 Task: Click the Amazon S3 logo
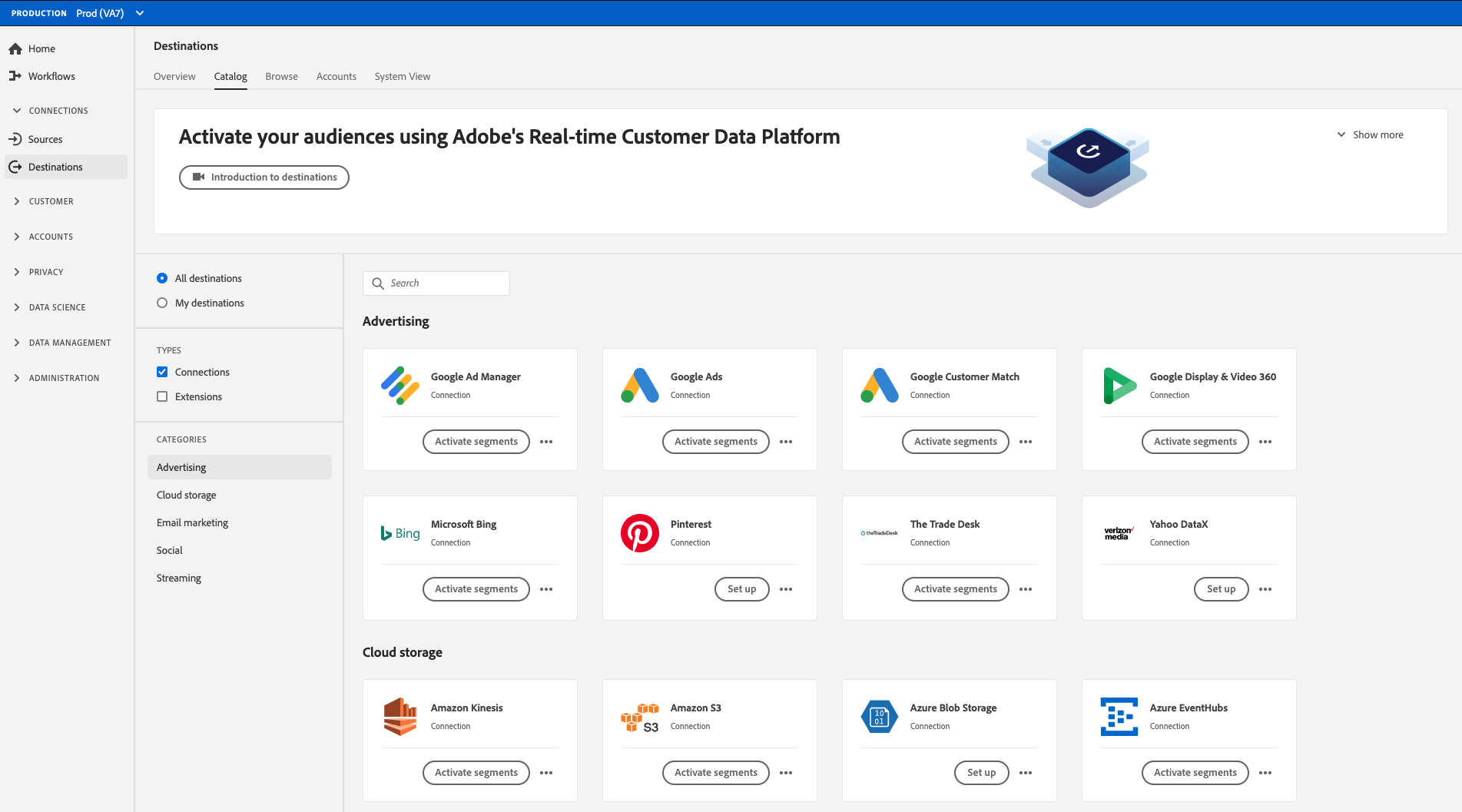tap(640, 718)
